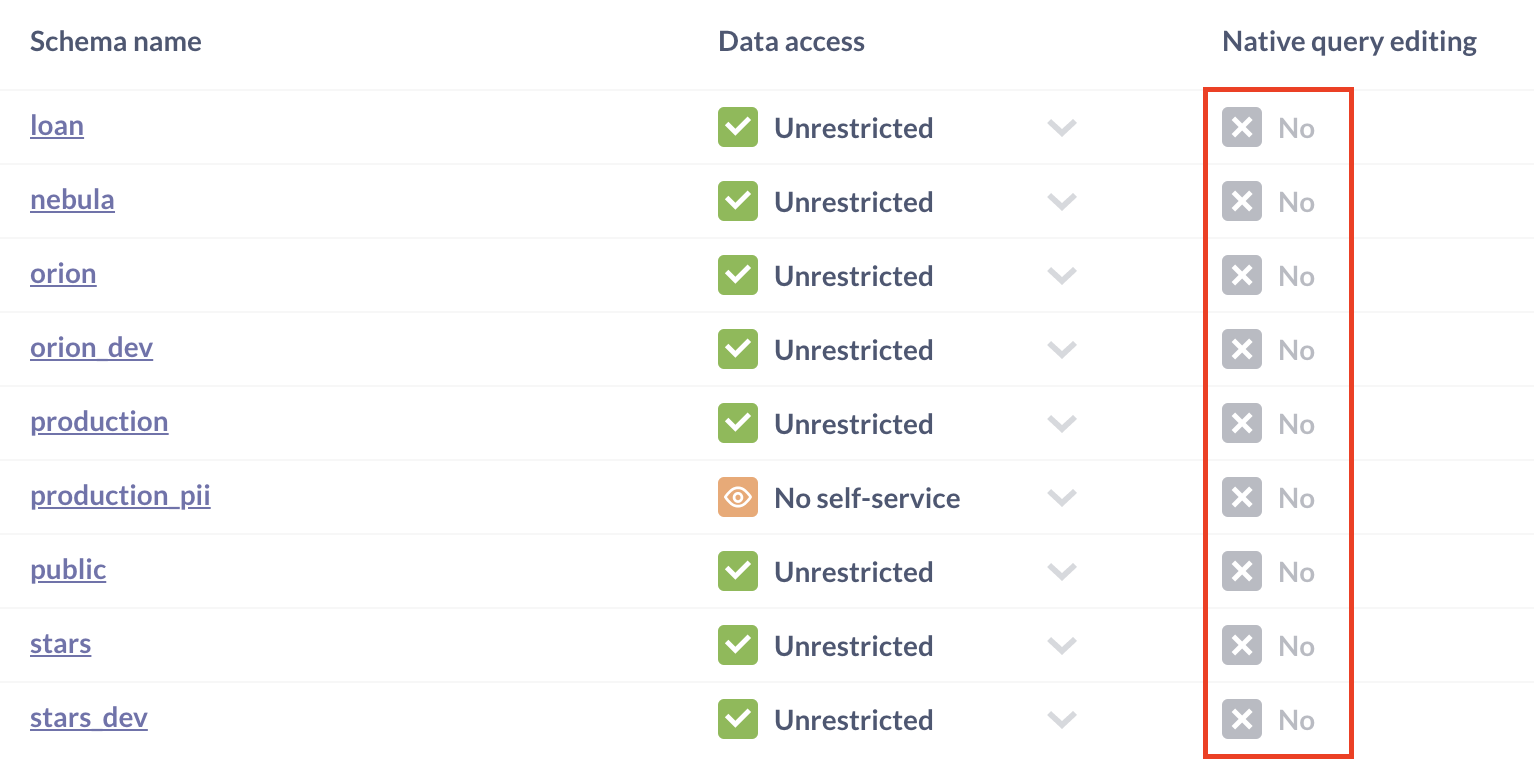Expand data access dropdown for stars
The image size is (1534, 776).
click(x=1061, y=646)
